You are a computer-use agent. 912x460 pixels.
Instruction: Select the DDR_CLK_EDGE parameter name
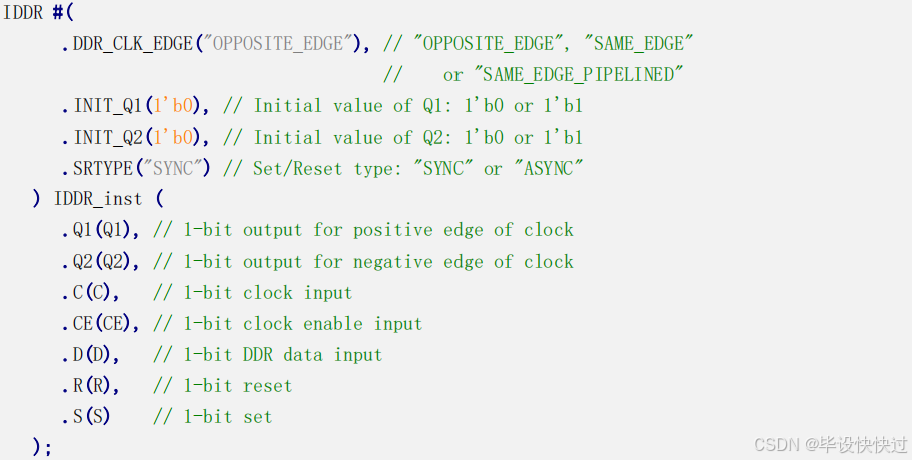click(x=133, y=44)
